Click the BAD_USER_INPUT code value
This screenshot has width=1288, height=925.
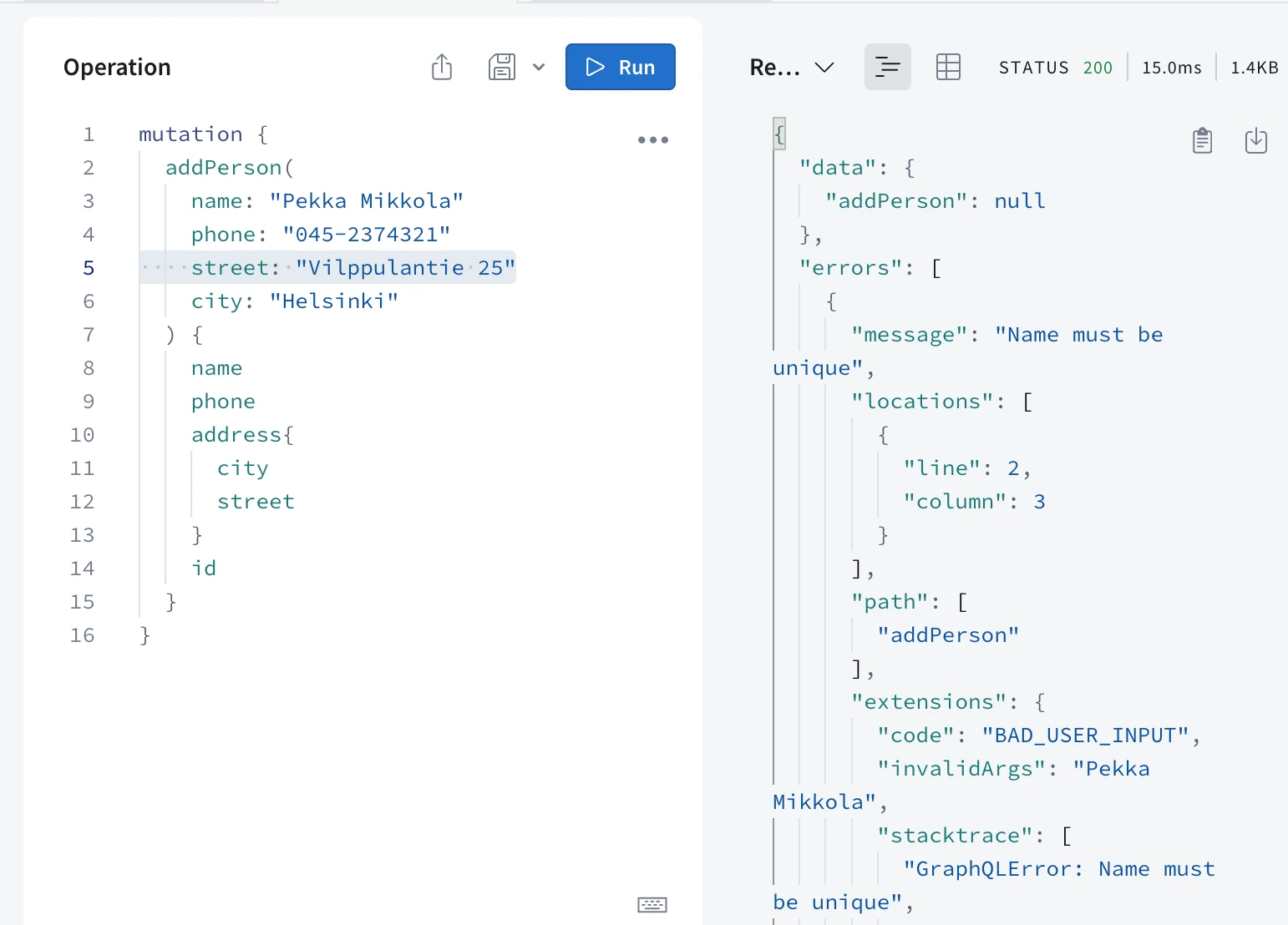[1085, 735]
